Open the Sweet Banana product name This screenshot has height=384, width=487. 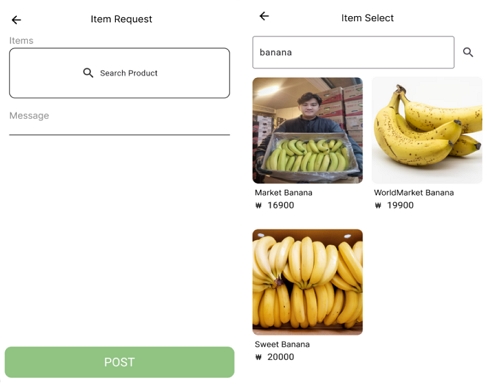click(x=282, y=344)
